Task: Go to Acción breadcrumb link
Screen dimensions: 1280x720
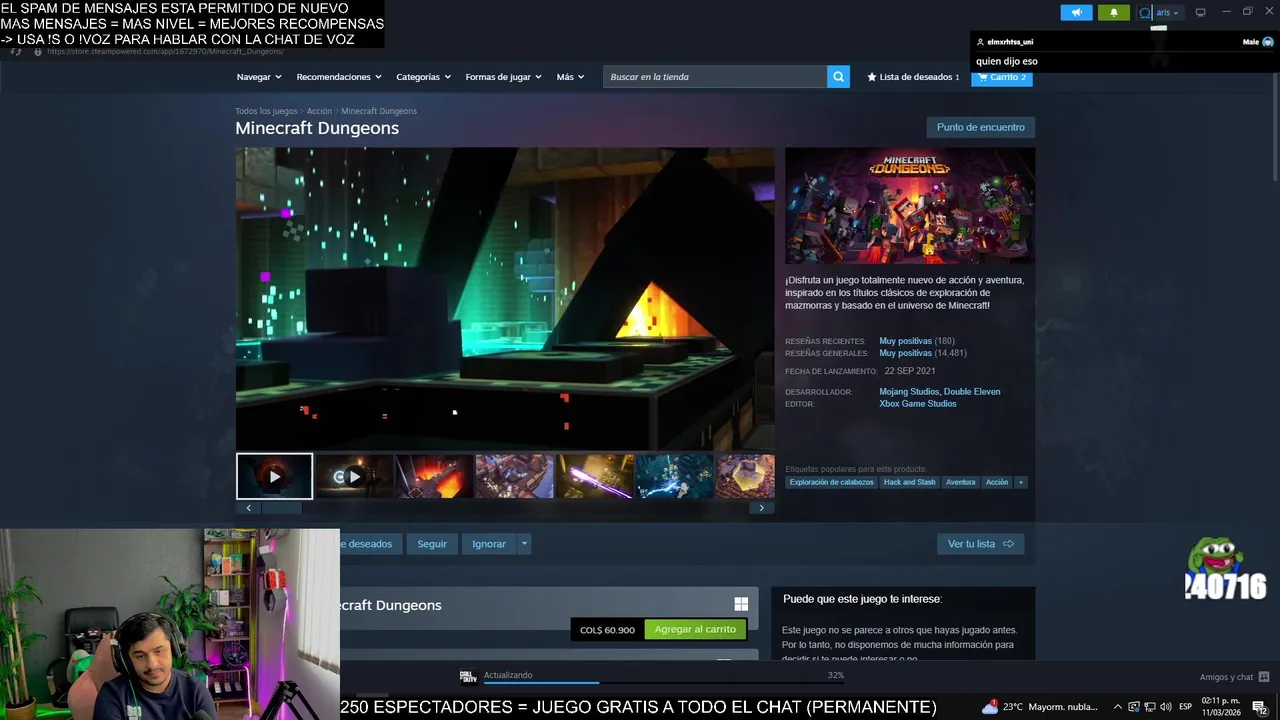Action: (319, 111)
